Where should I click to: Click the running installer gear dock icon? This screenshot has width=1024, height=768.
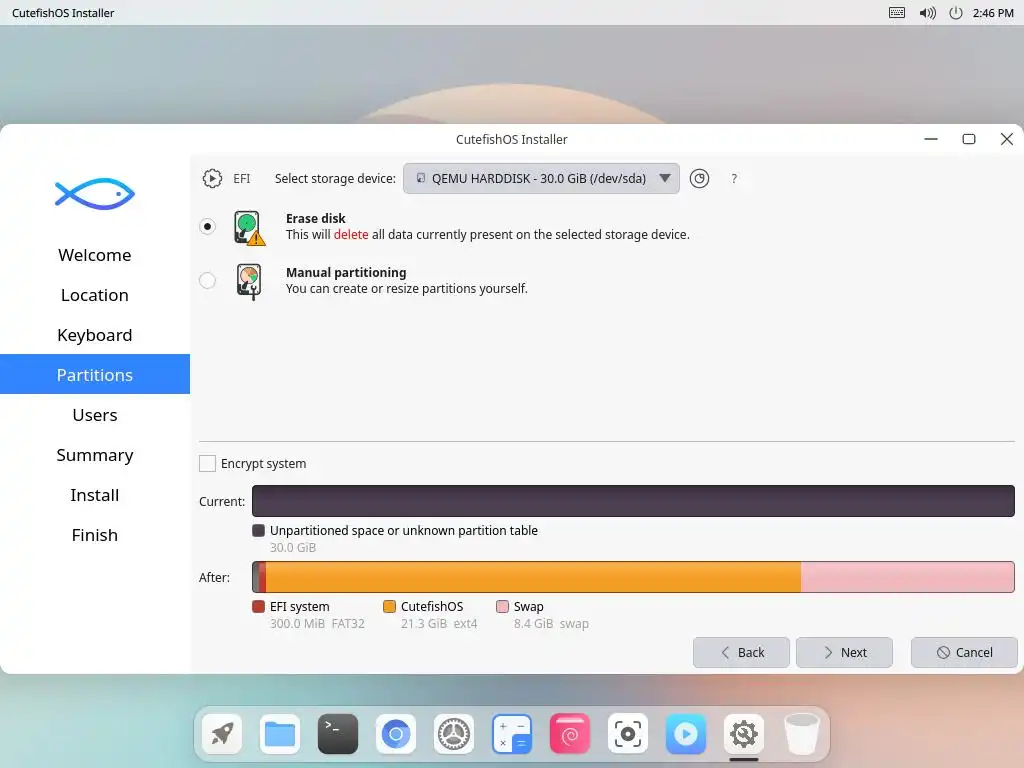click(744, 733)
